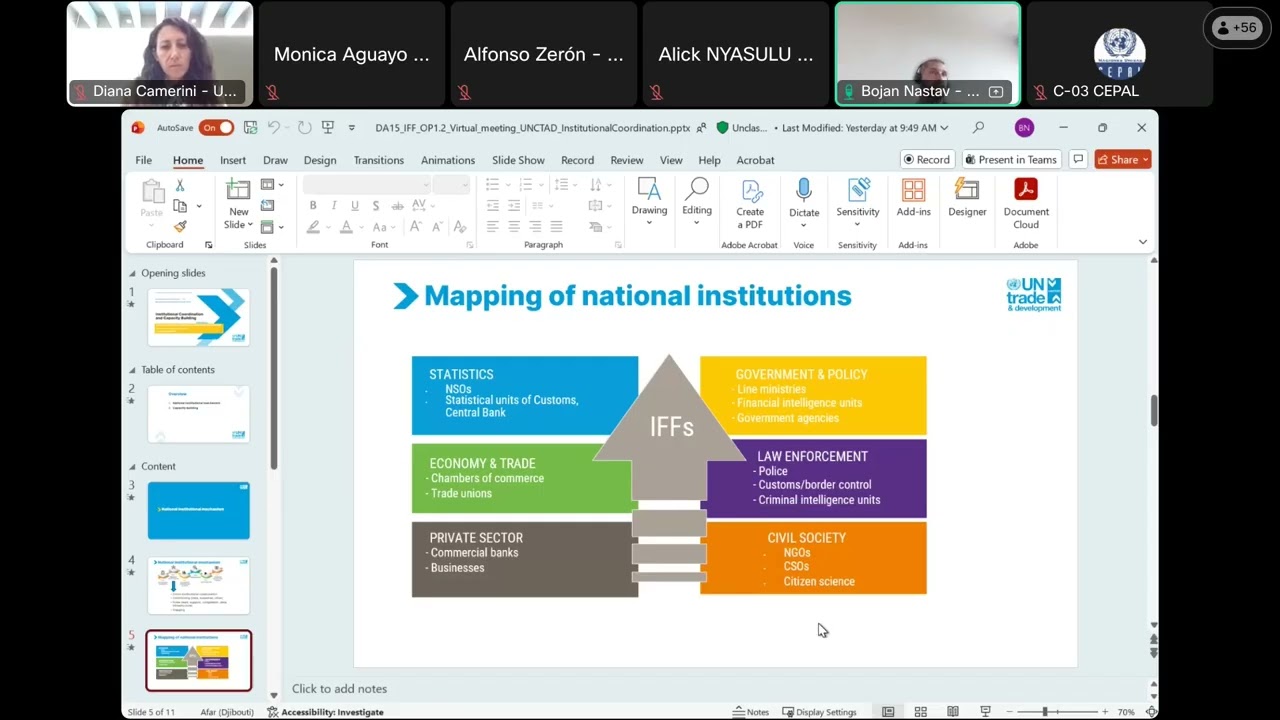Click the Share button
Viewport: 1280px width, 720px height.
tap(1123, 159)
